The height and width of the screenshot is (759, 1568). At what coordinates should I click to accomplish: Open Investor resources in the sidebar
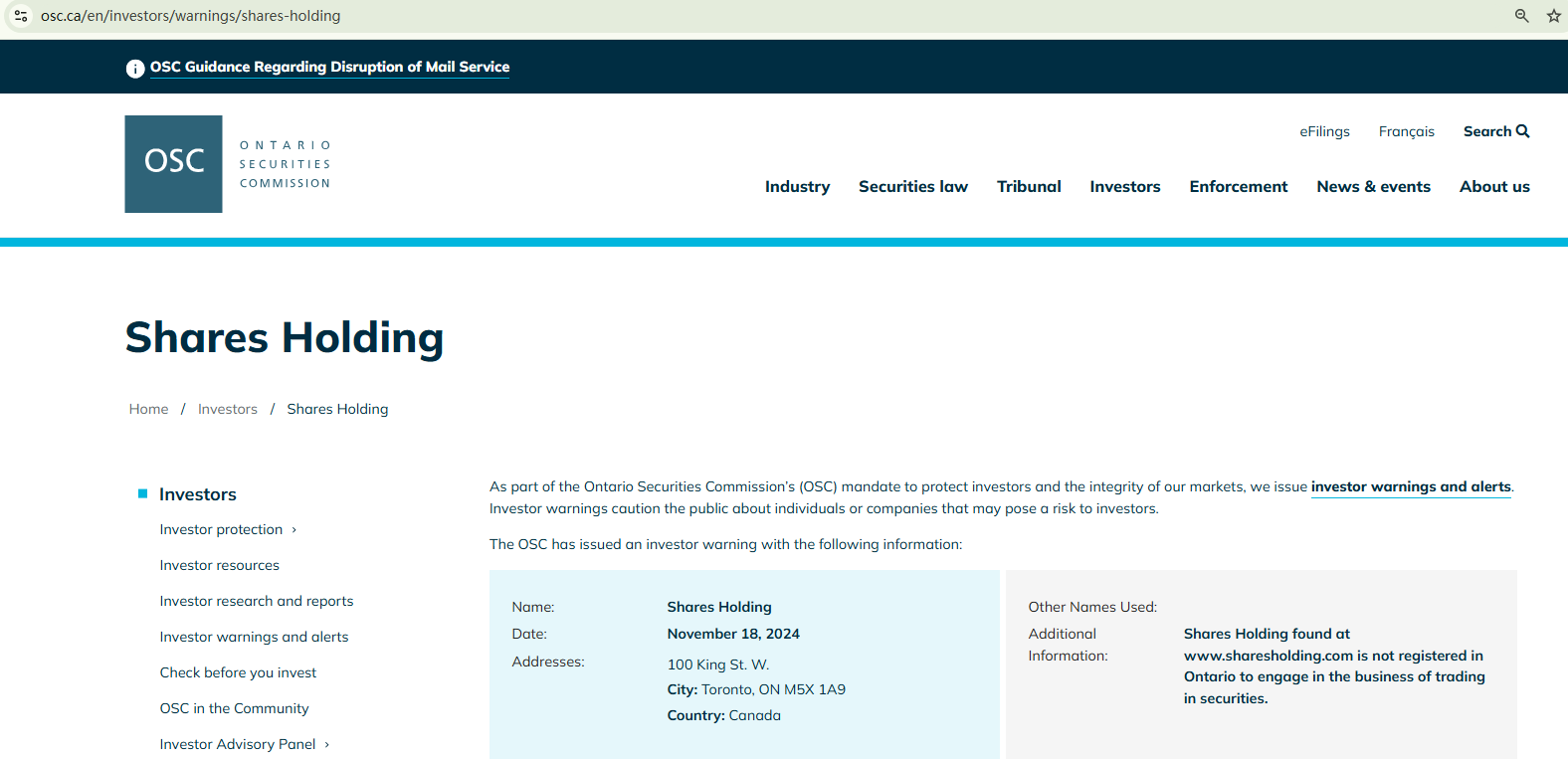pos(220,566)
